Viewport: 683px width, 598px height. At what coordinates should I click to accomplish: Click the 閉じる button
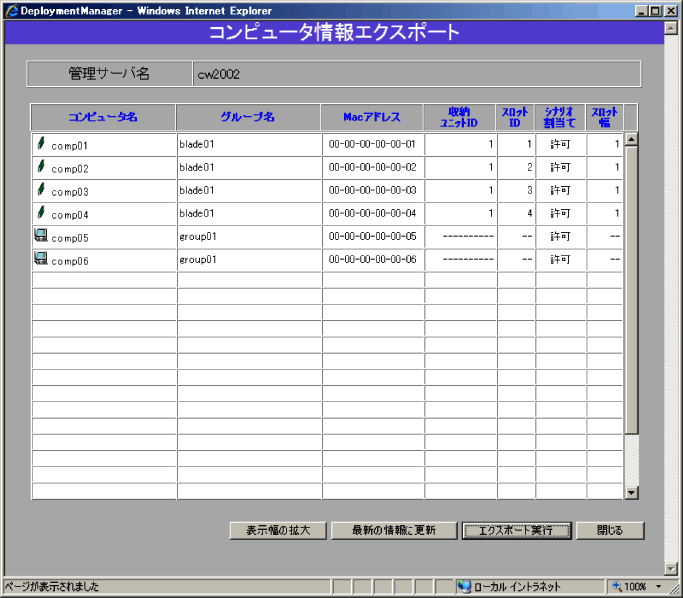click(610, 530)
